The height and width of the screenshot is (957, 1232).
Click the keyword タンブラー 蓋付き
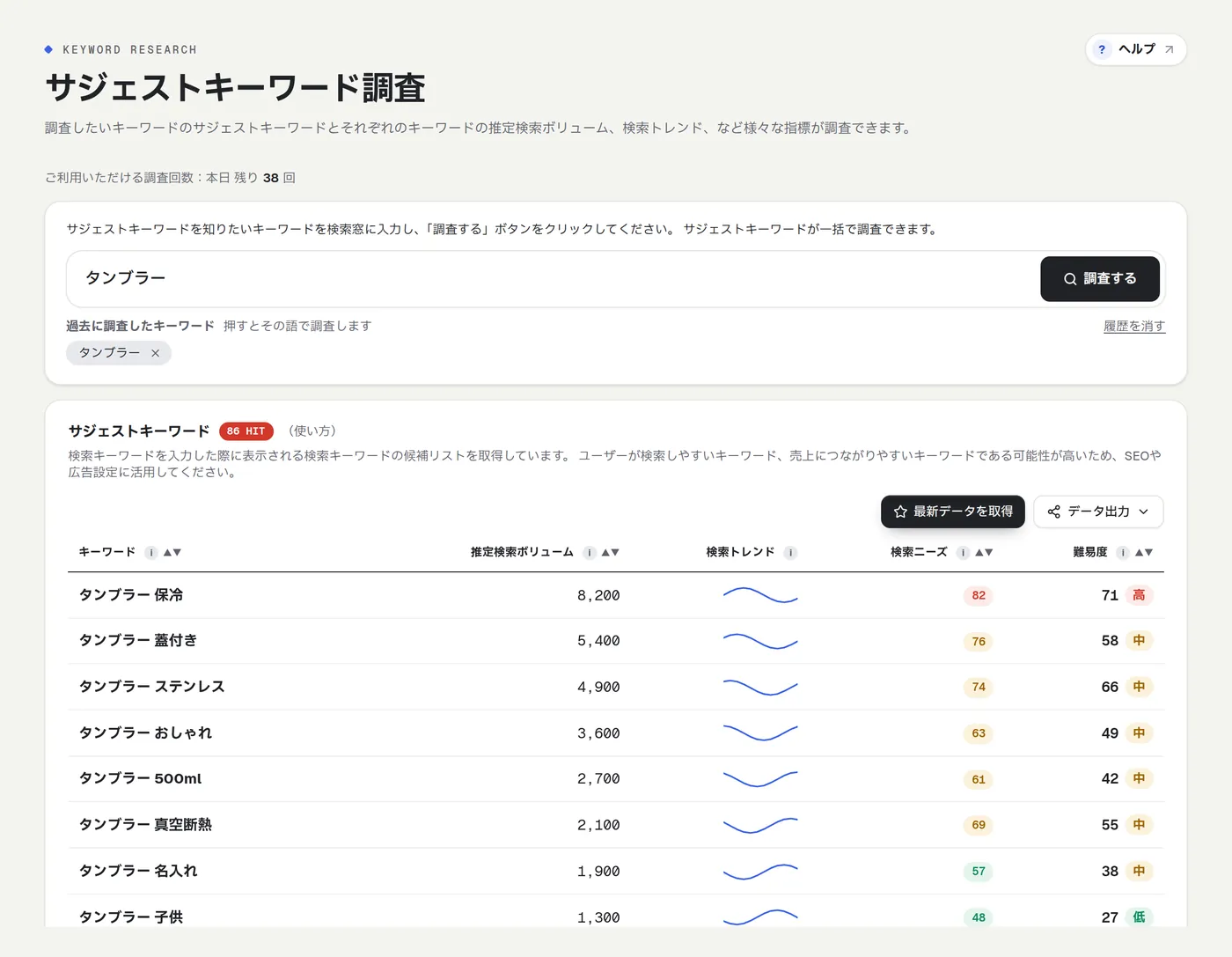click(138, 641)
